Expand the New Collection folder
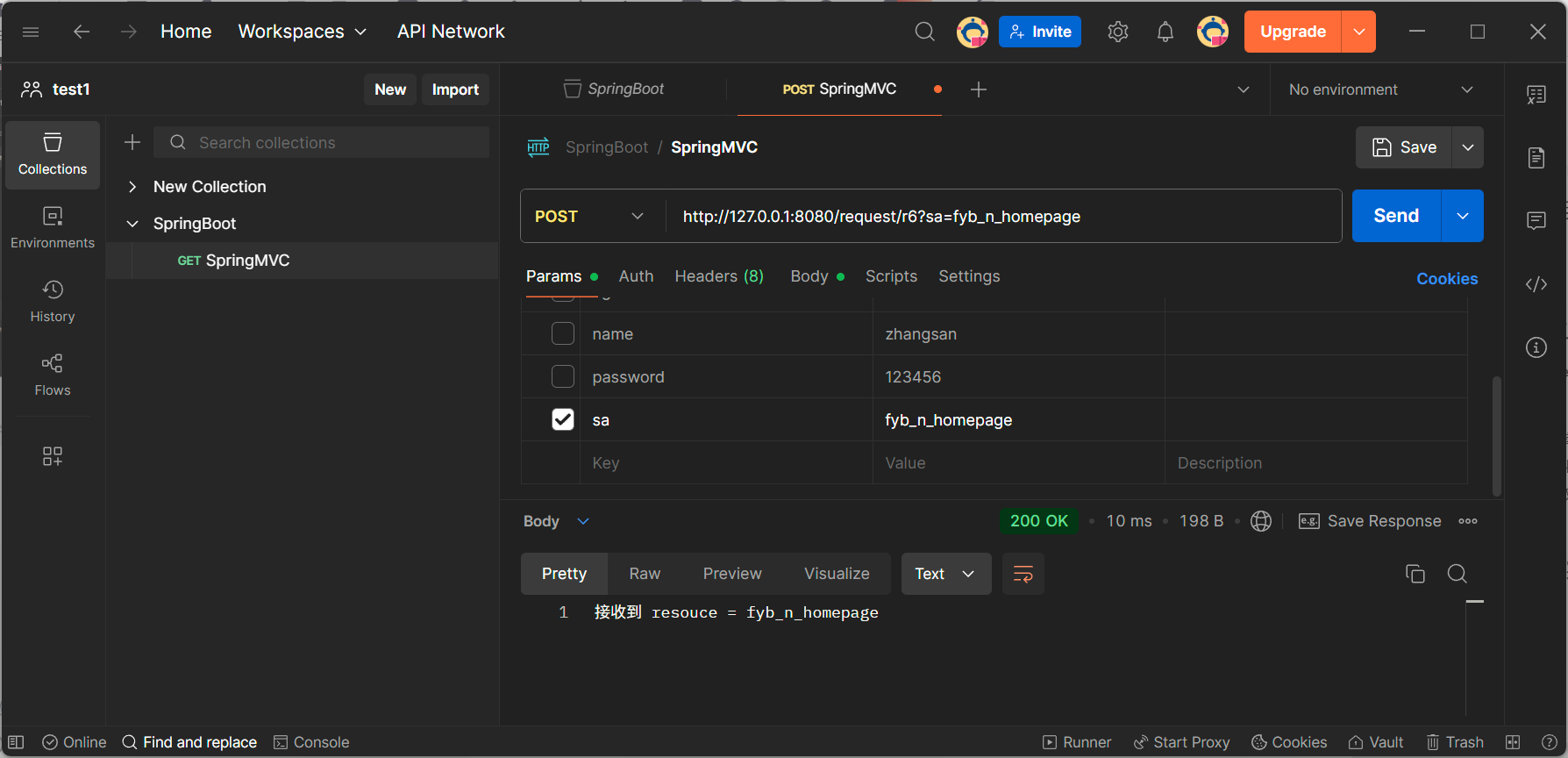1568x758 pixels. 132,187
